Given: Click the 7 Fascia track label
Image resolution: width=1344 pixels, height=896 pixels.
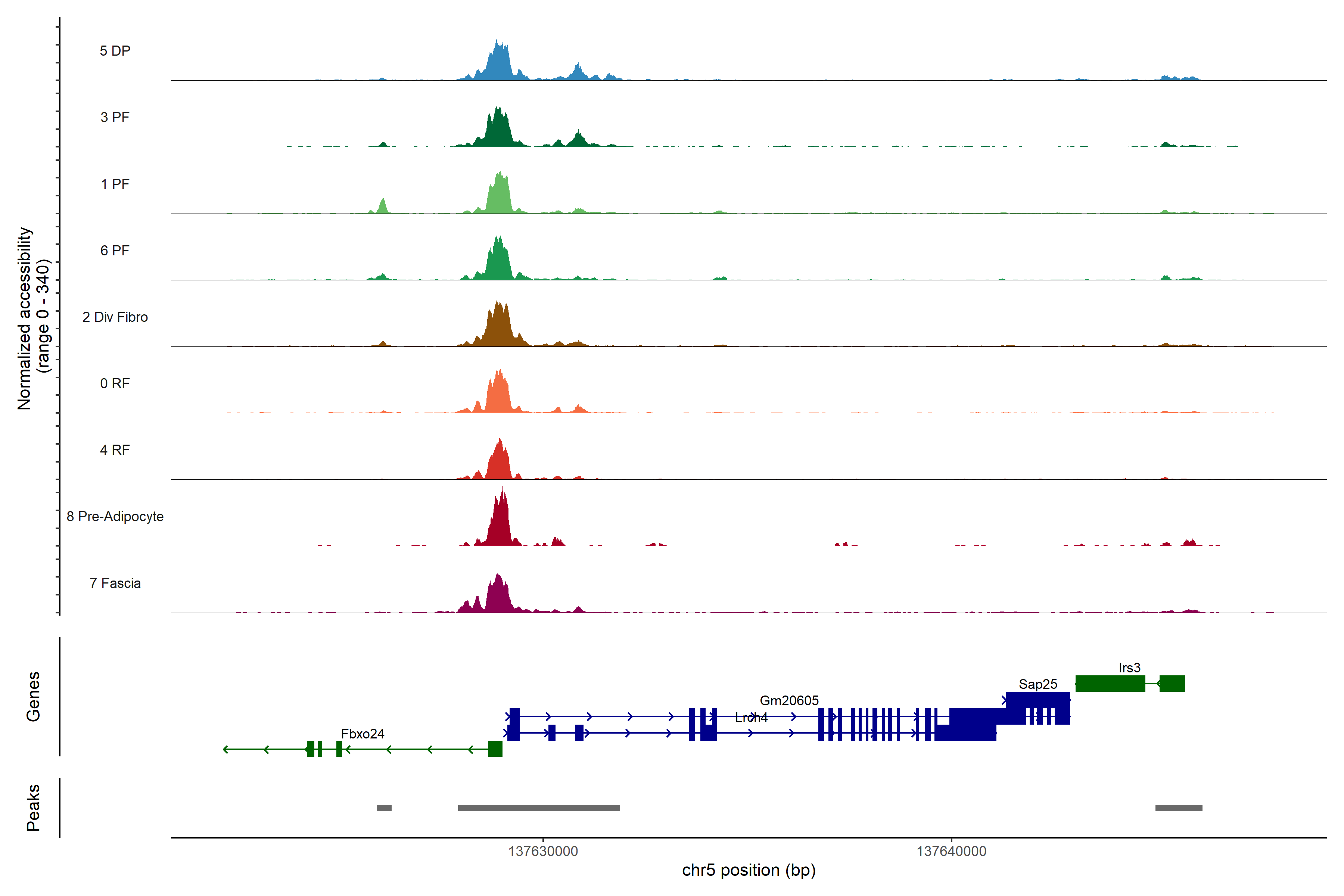Looking at the screenshot, I should pyautogui.click(x=115, y=583).
